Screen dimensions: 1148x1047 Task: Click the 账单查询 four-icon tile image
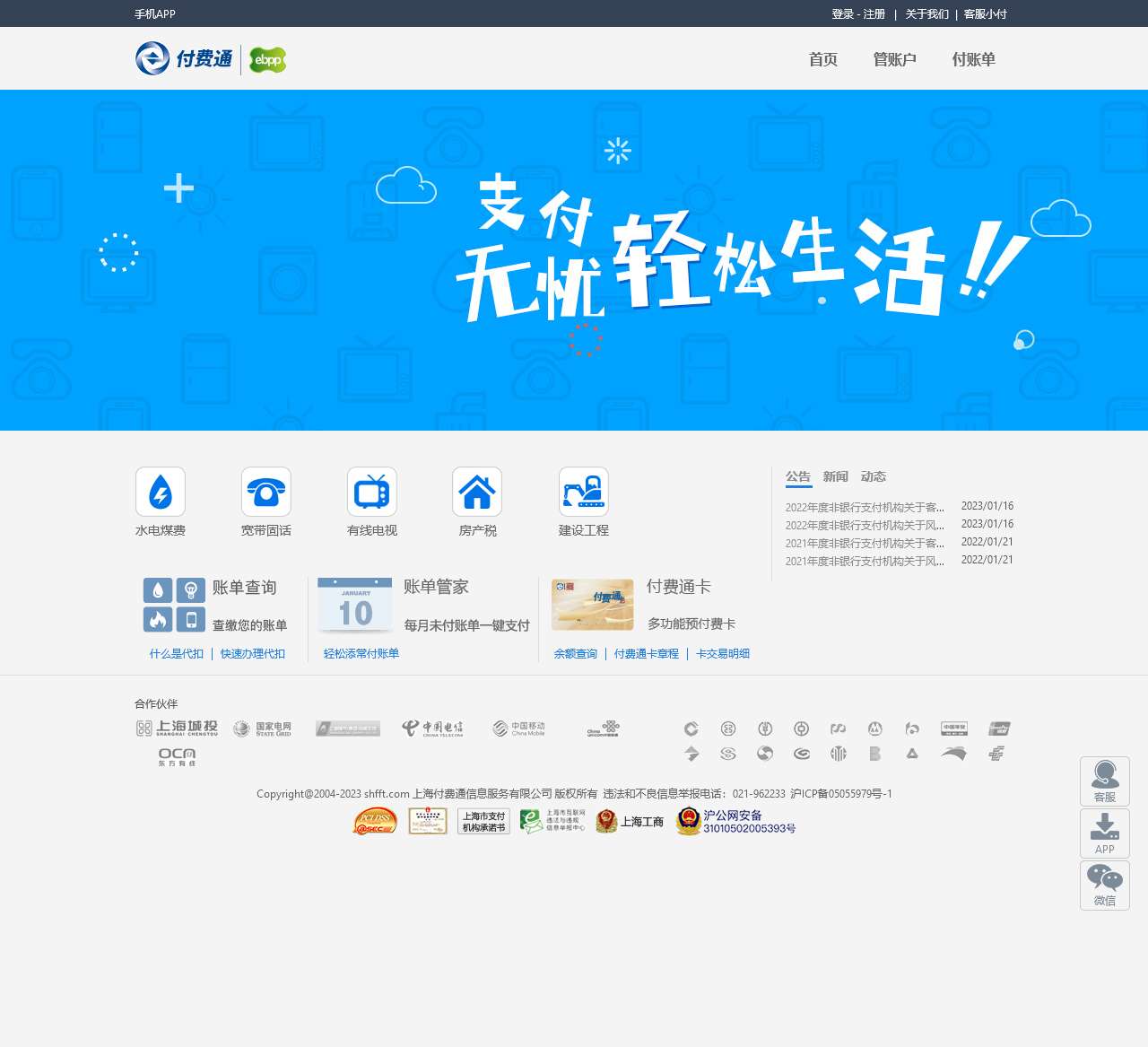pyautogui.click(x=174, y=605)
